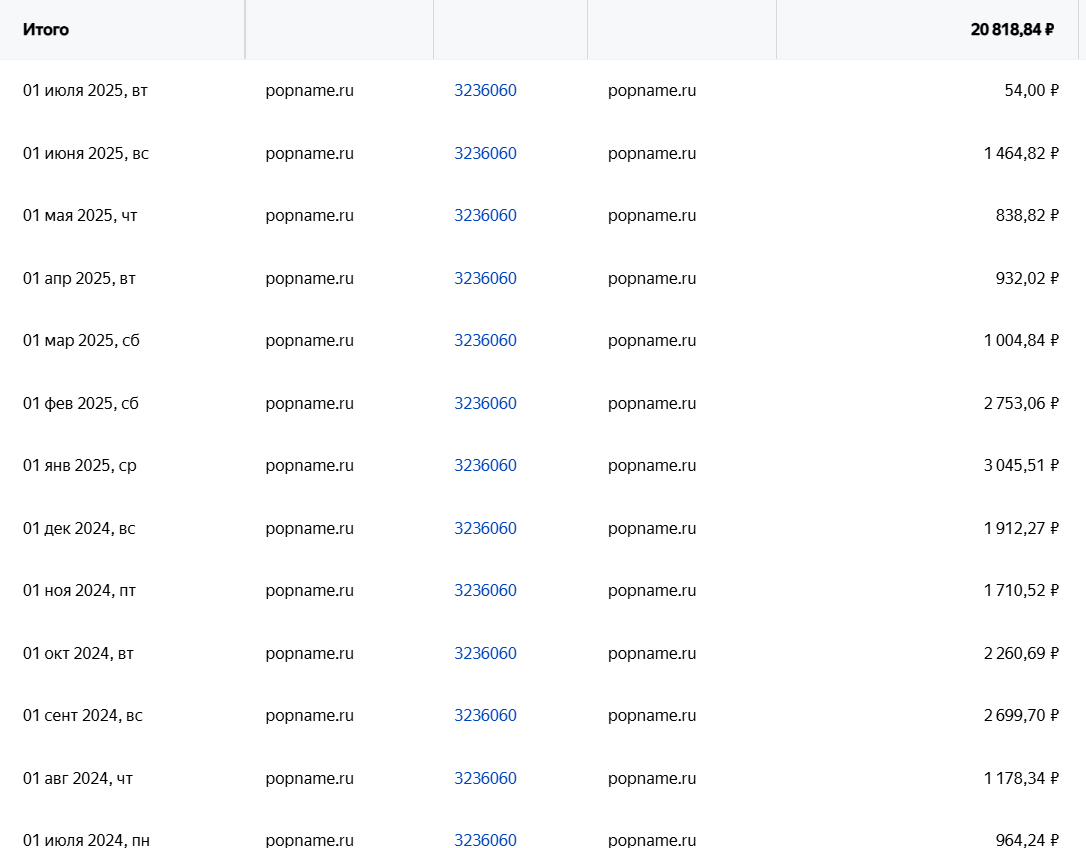Open link 3236060 in the 01 апр 2025 row

pyautogui.click(x=486, y=279)
